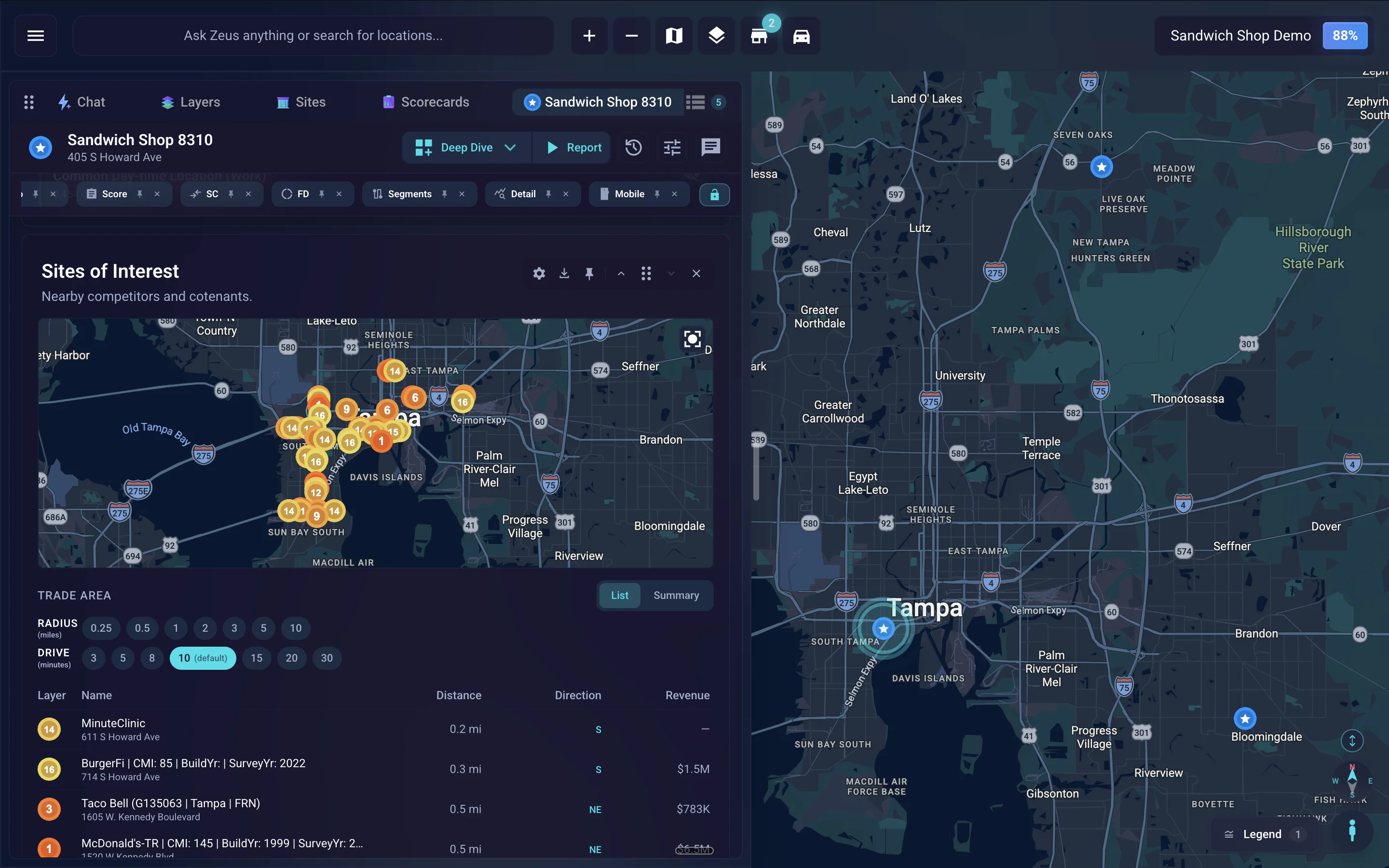
Task: Open Sites of Interest settings gear
Action: [x=539, y=273]
